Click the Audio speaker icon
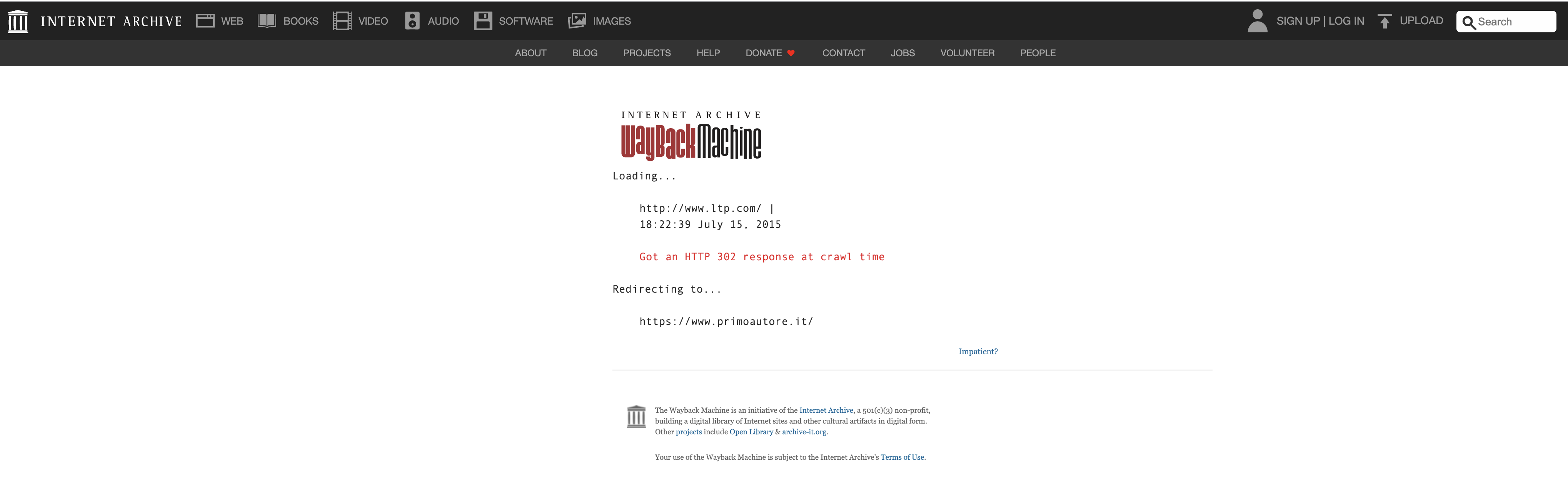Screen dimensions: 1568x479 [x=412, y=21]
